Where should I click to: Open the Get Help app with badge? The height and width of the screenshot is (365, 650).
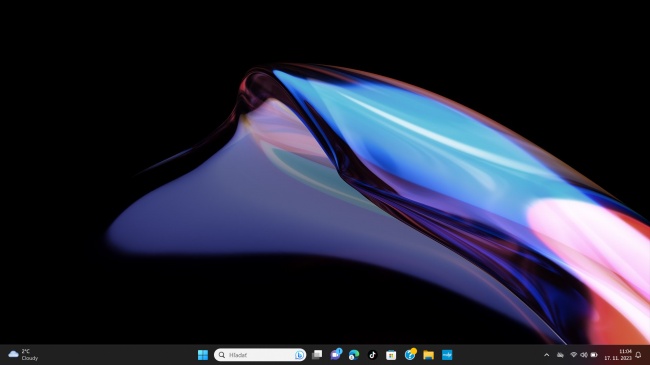pos(410,355)
